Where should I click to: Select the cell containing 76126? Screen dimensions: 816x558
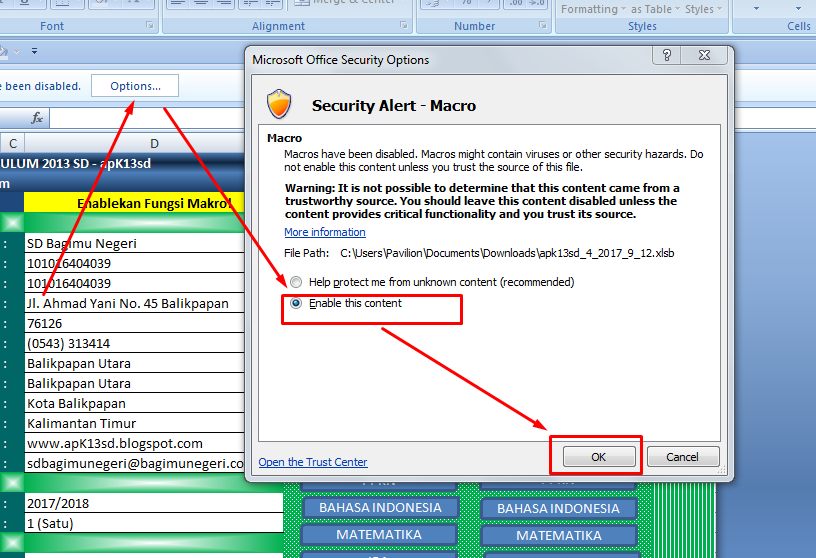[x=134, y=323]
